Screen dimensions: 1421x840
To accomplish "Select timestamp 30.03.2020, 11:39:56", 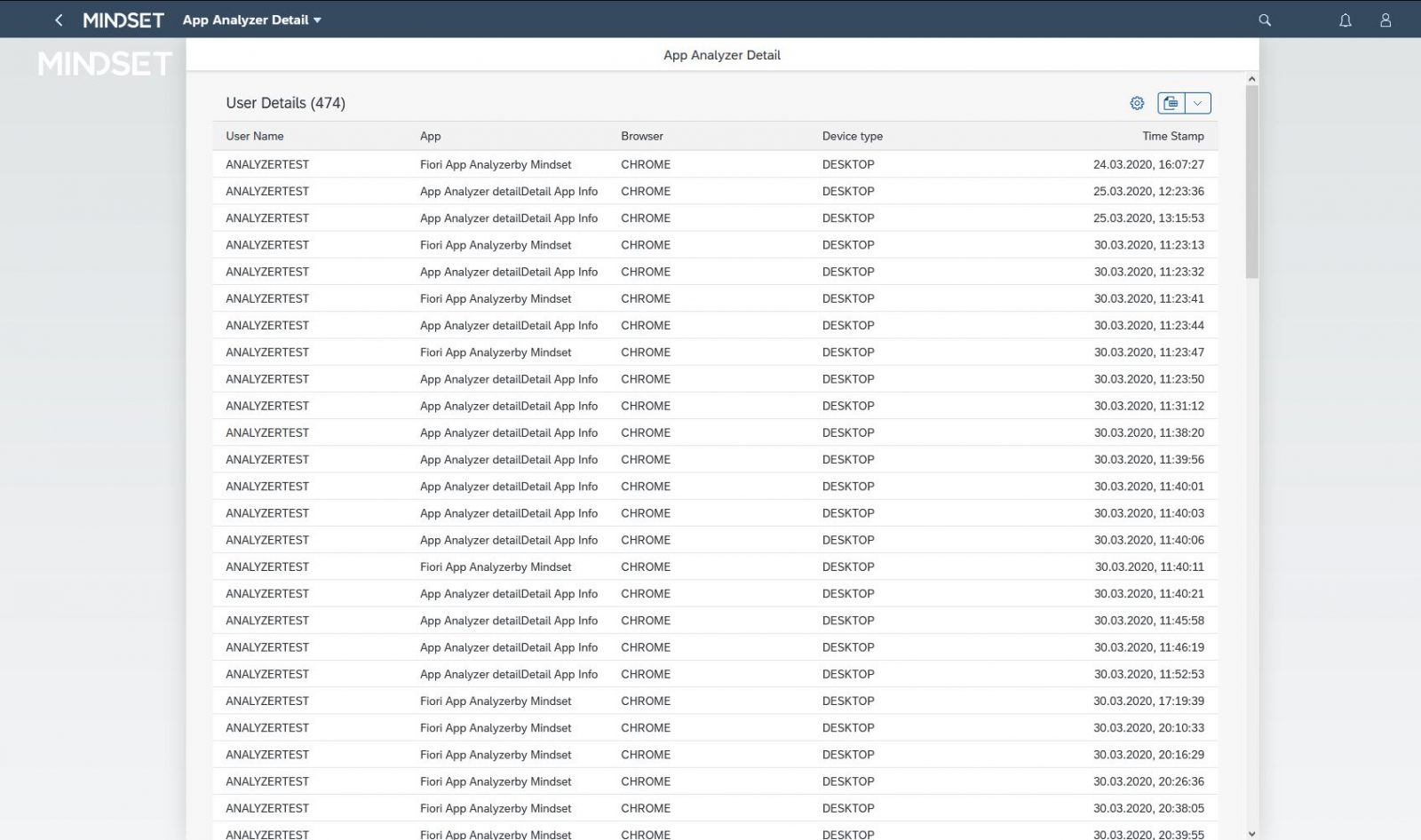I will pyautogui.click(x=1149, y=459).
